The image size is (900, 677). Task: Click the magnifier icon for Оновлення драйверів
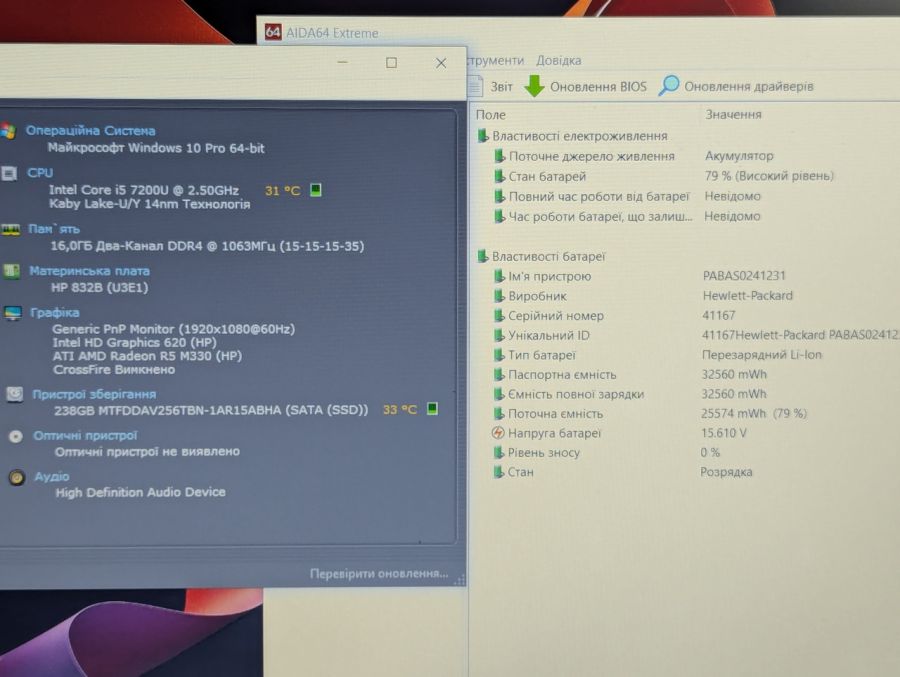click(x=668, y=86)
